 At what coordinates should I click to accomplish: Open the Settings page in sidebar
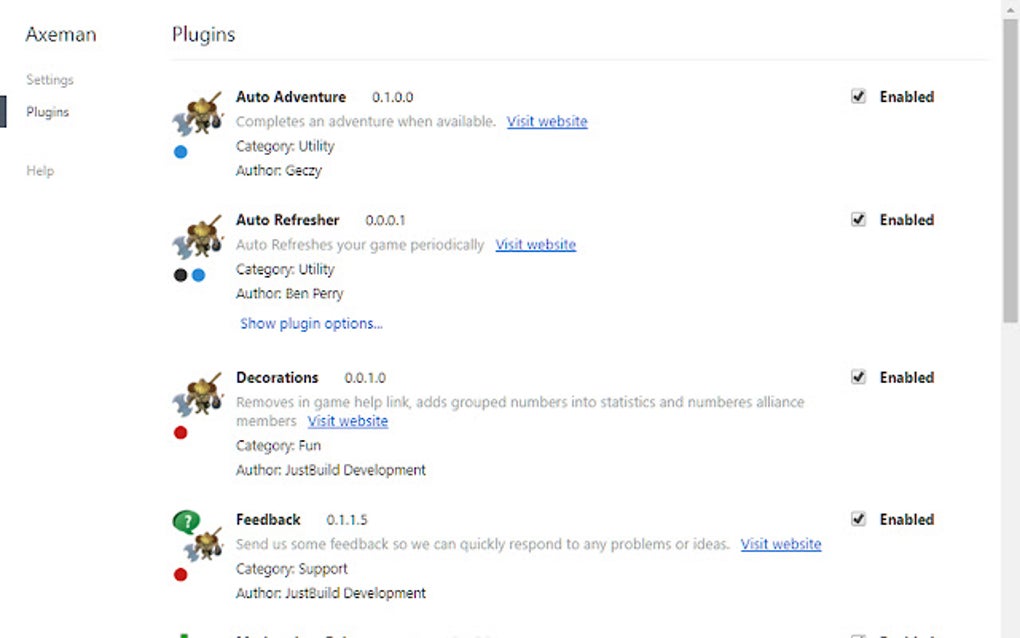pyautogui.click(x=50, y=80)
